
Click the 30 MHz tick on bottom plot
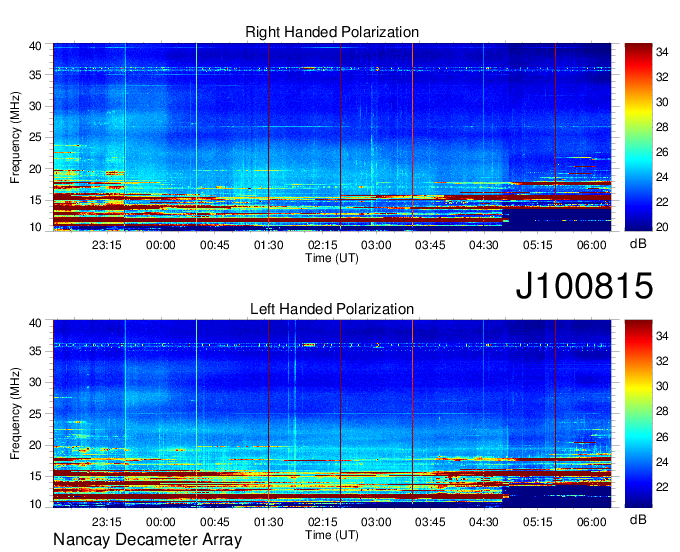35,382
